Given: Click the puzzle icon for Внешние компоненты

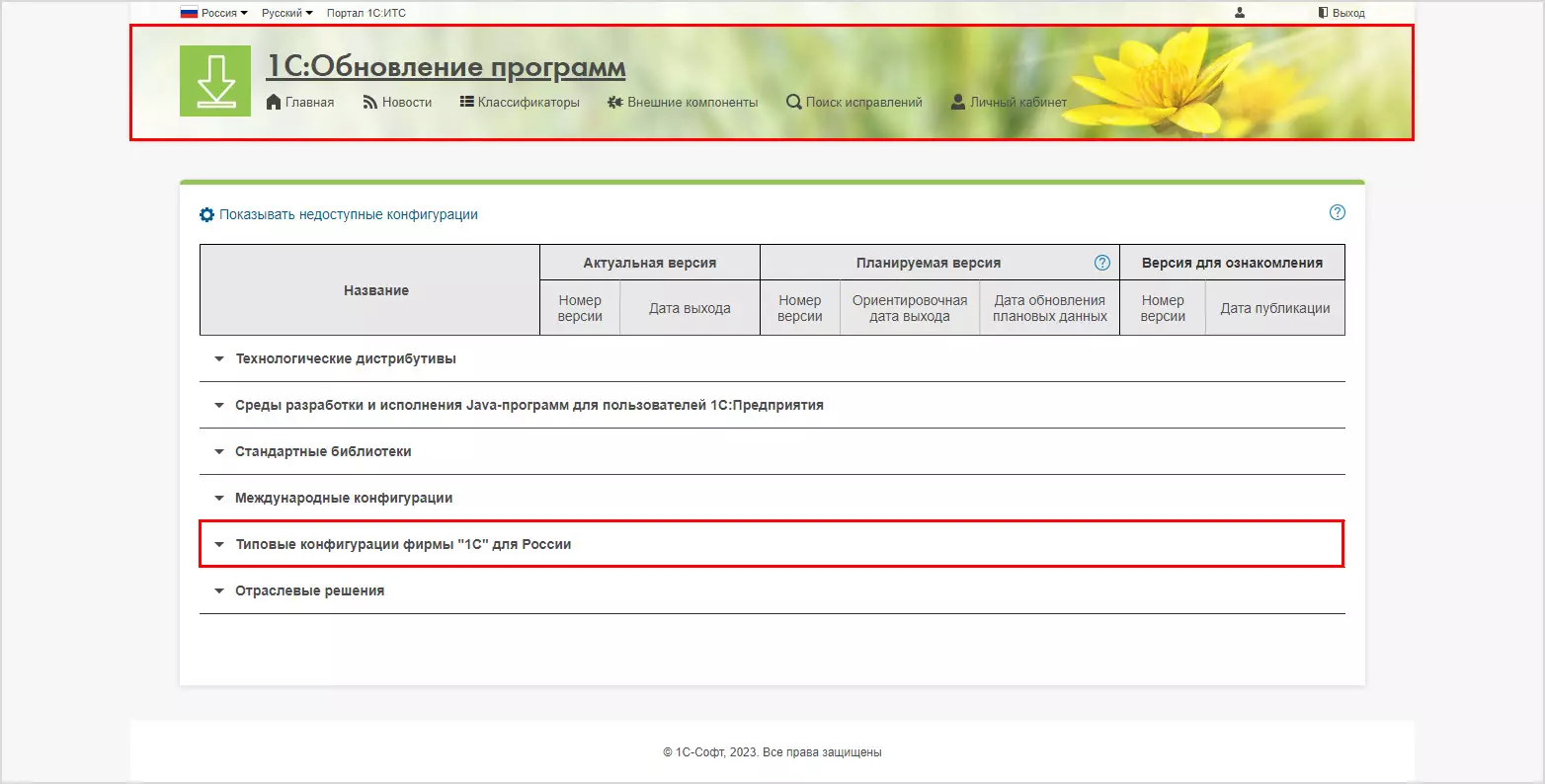Looking at the screenshot, I should pos(615,102).
